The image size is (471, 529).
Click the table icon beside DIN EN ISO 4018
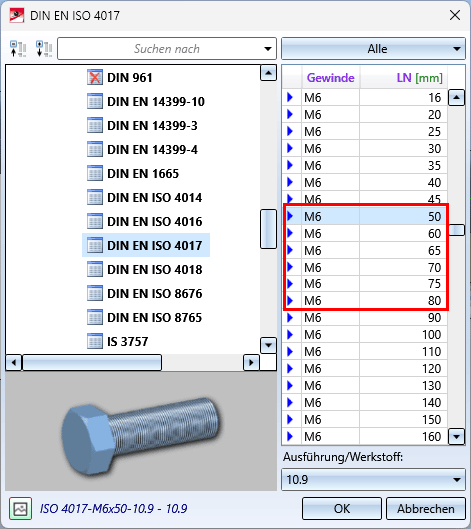point(95,269)
